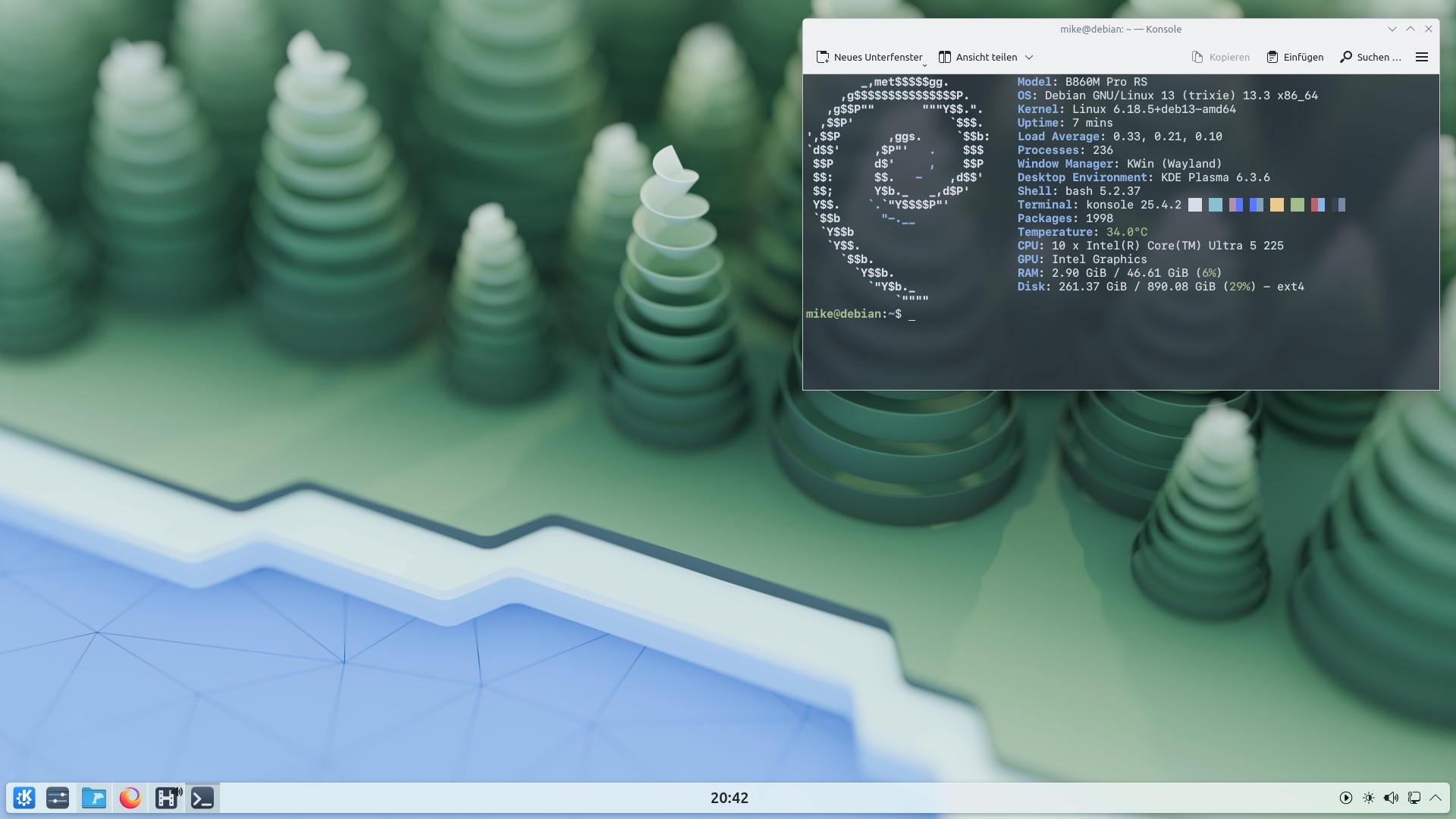Viewport: 1456px width, 819px height.
Task: Click the Einfügen paste button
Action: pyautogui.click(x=1295, y=58)
